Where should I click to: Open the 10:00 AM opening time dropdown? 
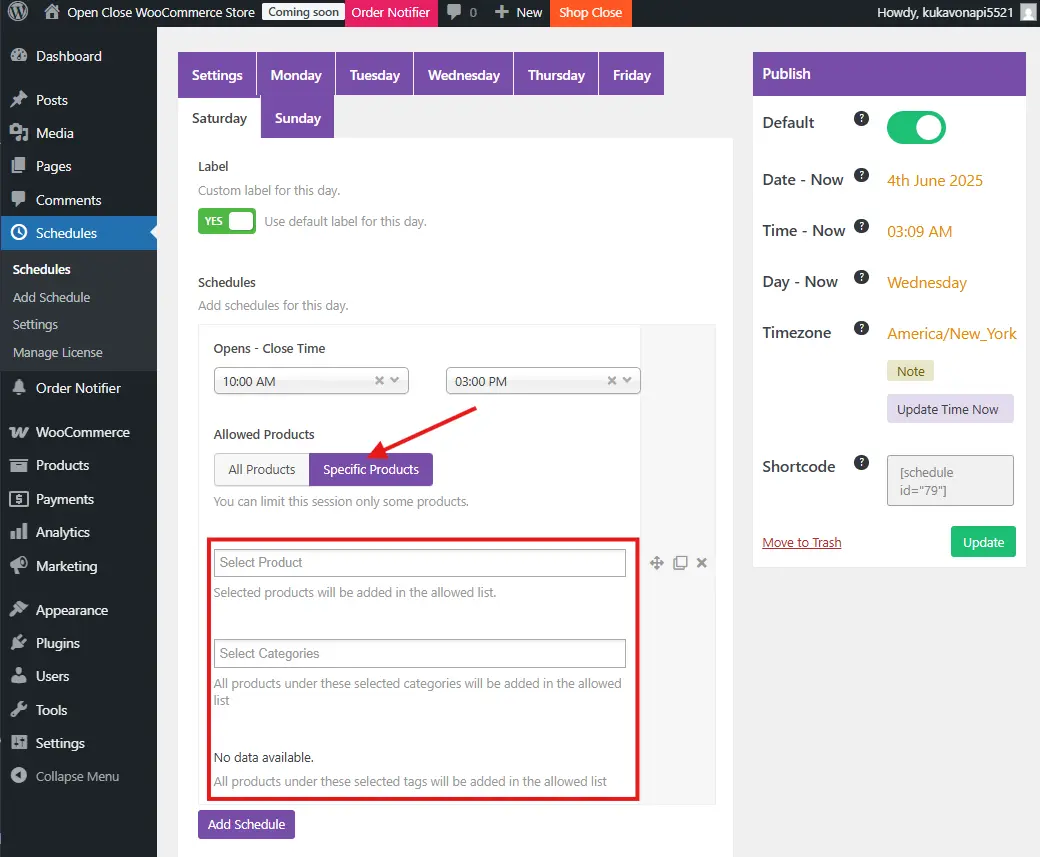tap(311, 381)
